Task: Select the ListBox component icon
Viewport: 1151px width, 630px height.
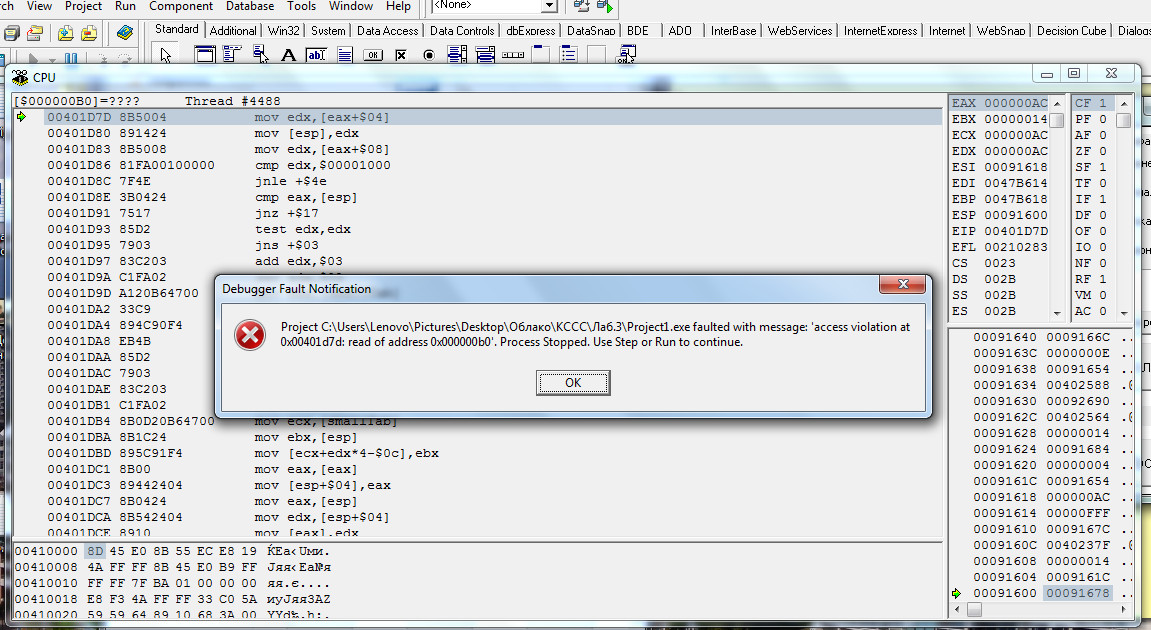Action: (x=457, y=55)
